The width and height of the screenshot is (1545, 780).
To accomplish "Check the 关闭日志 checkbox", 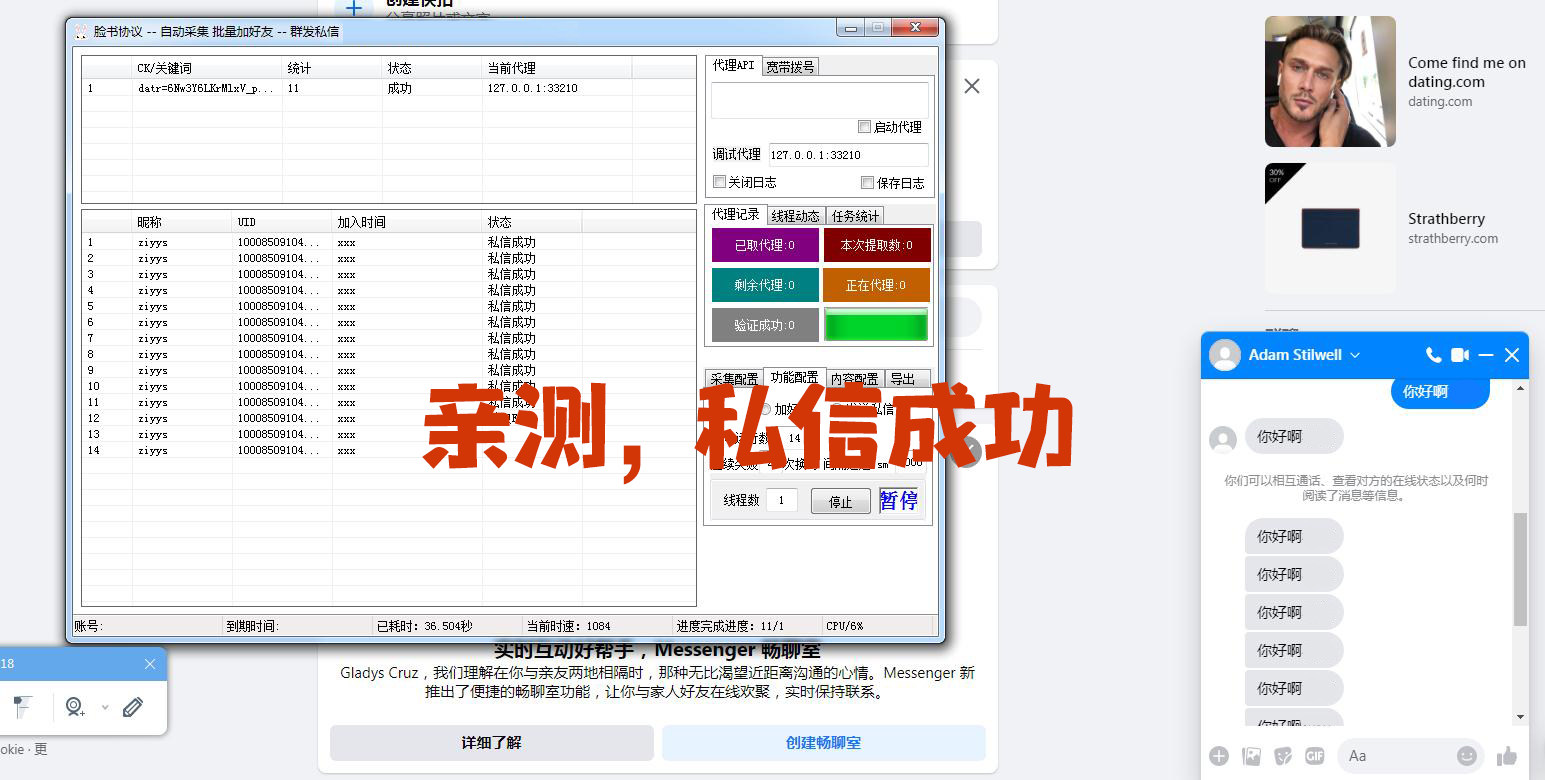I will [719, 182].
